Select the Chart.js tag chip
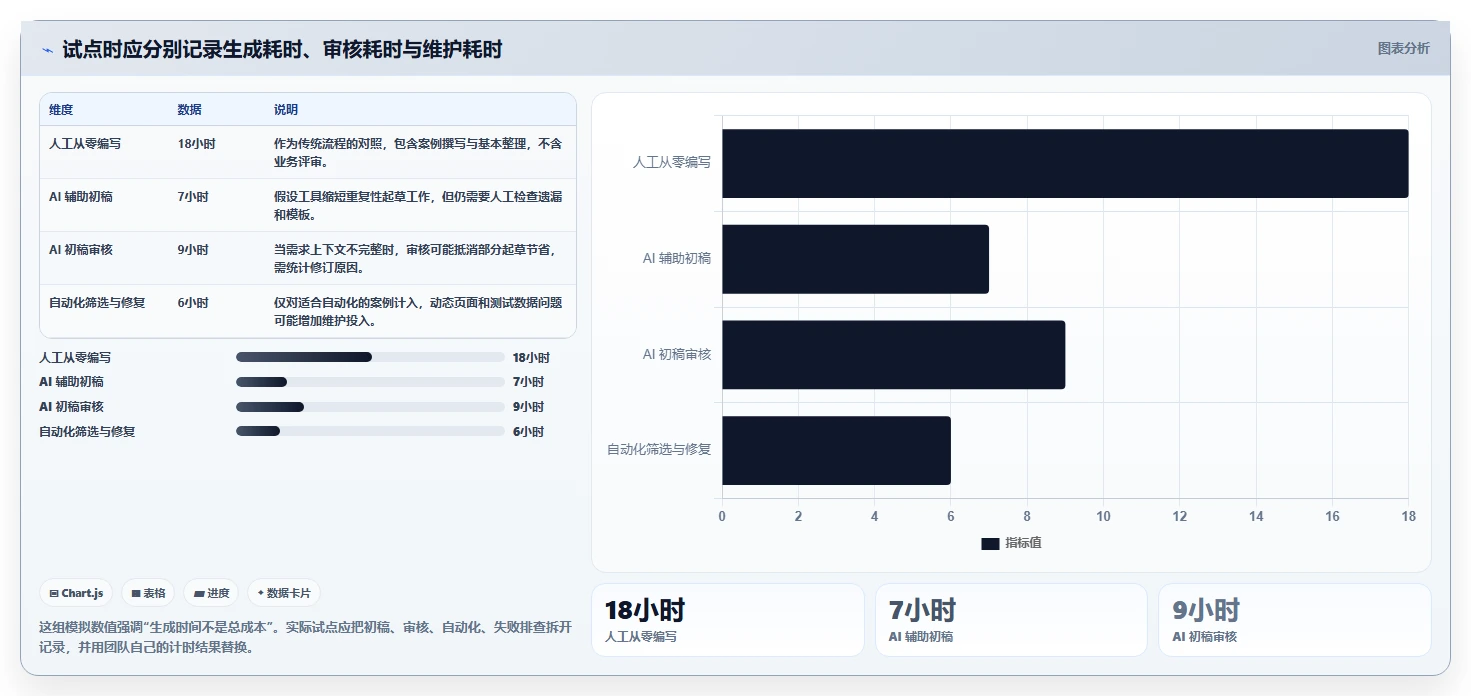Viewport: 1471px width, 696px height. (x=77, y=593)
